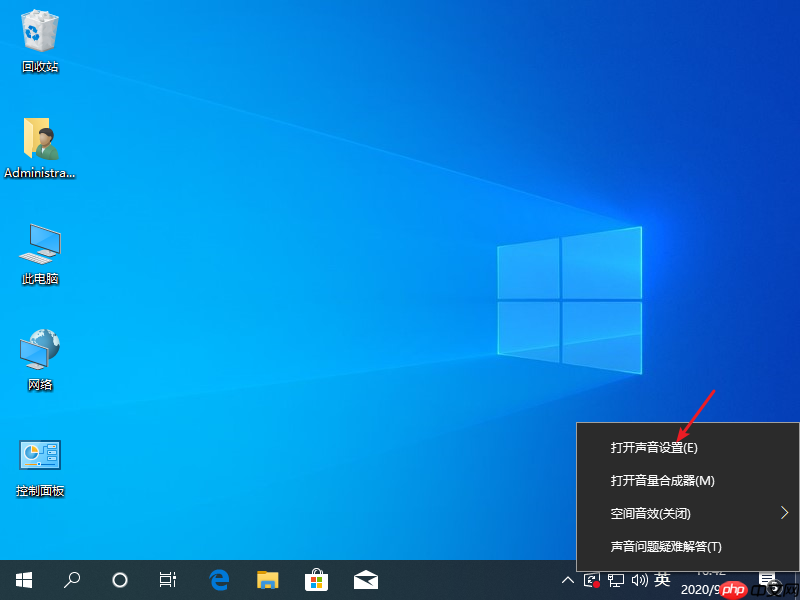Open Task View in the taskbar
Viewport: 800px width, 600px height.
168,580
